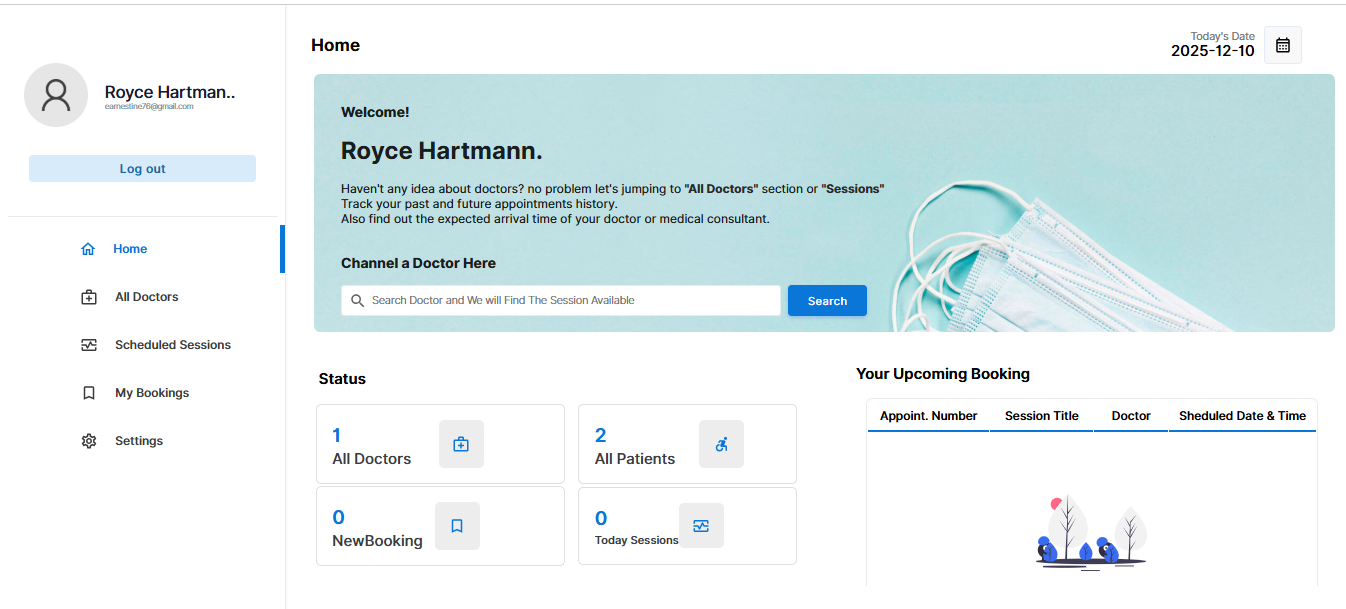Screen dimensions: 1346x609
Task: Click the "Status" section heading
Action: click(x=342, y=379)
